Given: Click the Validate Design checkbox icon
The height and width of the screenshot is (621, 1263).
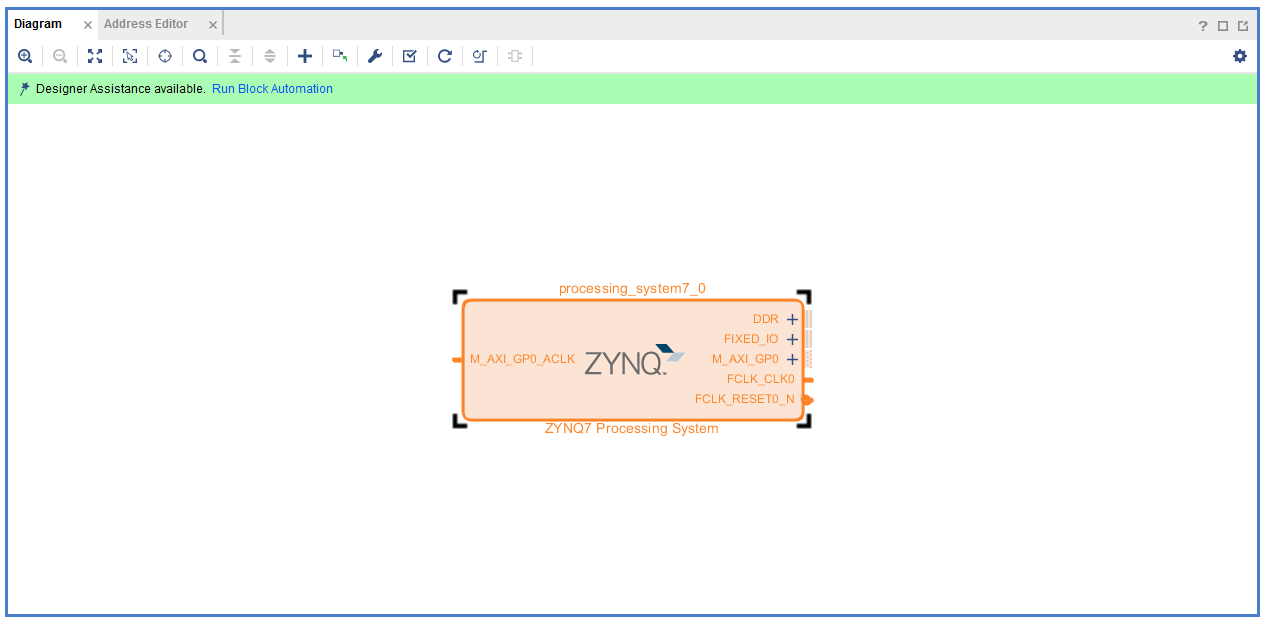Looking at the screenshot, I should pos(410,56).
